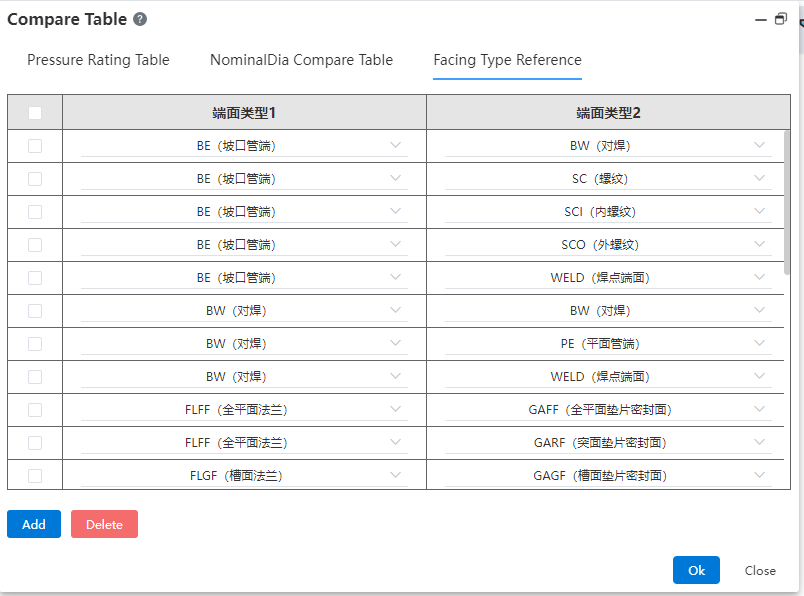
Task: Open first row BE (坡口管端) dropdown chevron
Action: pos(395,145)
